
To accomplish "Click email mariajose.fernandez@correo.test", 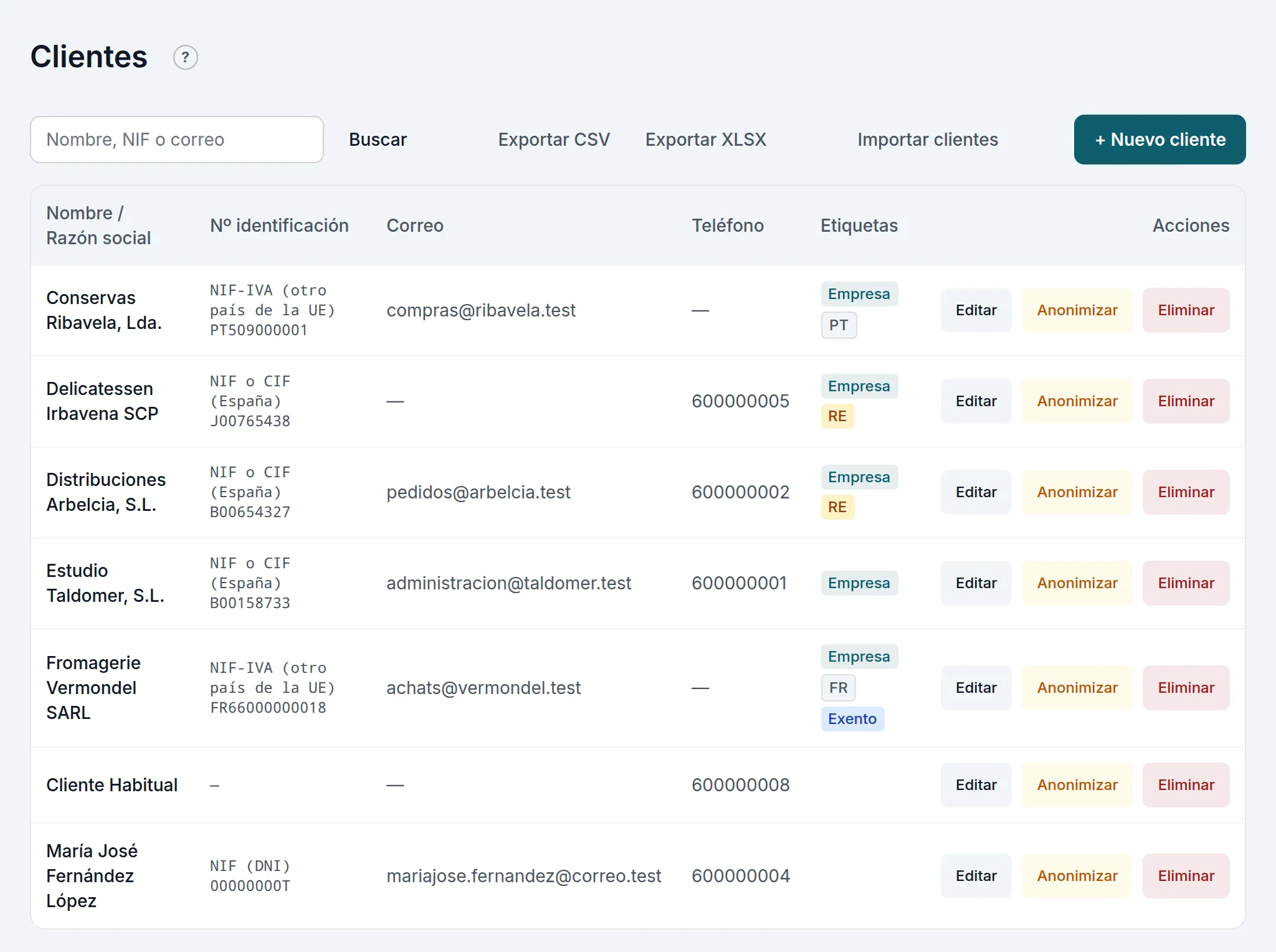I will coord(524,876).
